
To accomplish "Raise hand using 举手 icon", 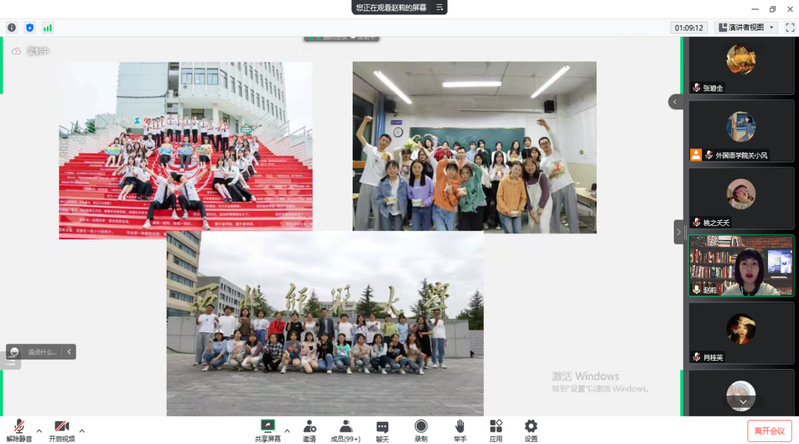I will coord(459,429).
